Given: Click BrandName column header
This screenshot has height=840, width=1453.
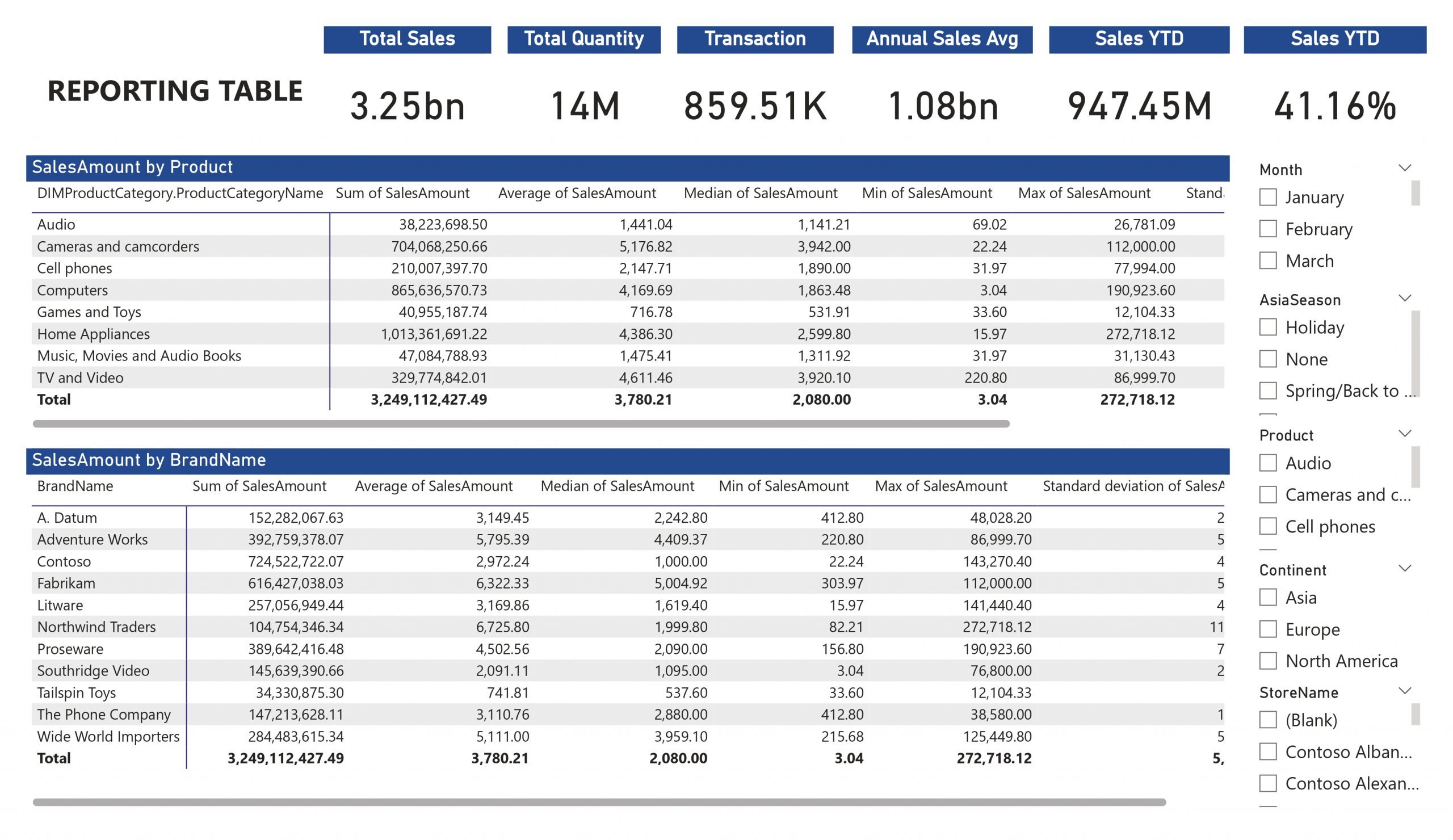Looking at the screenshot, I should click(x=75, y=486).
